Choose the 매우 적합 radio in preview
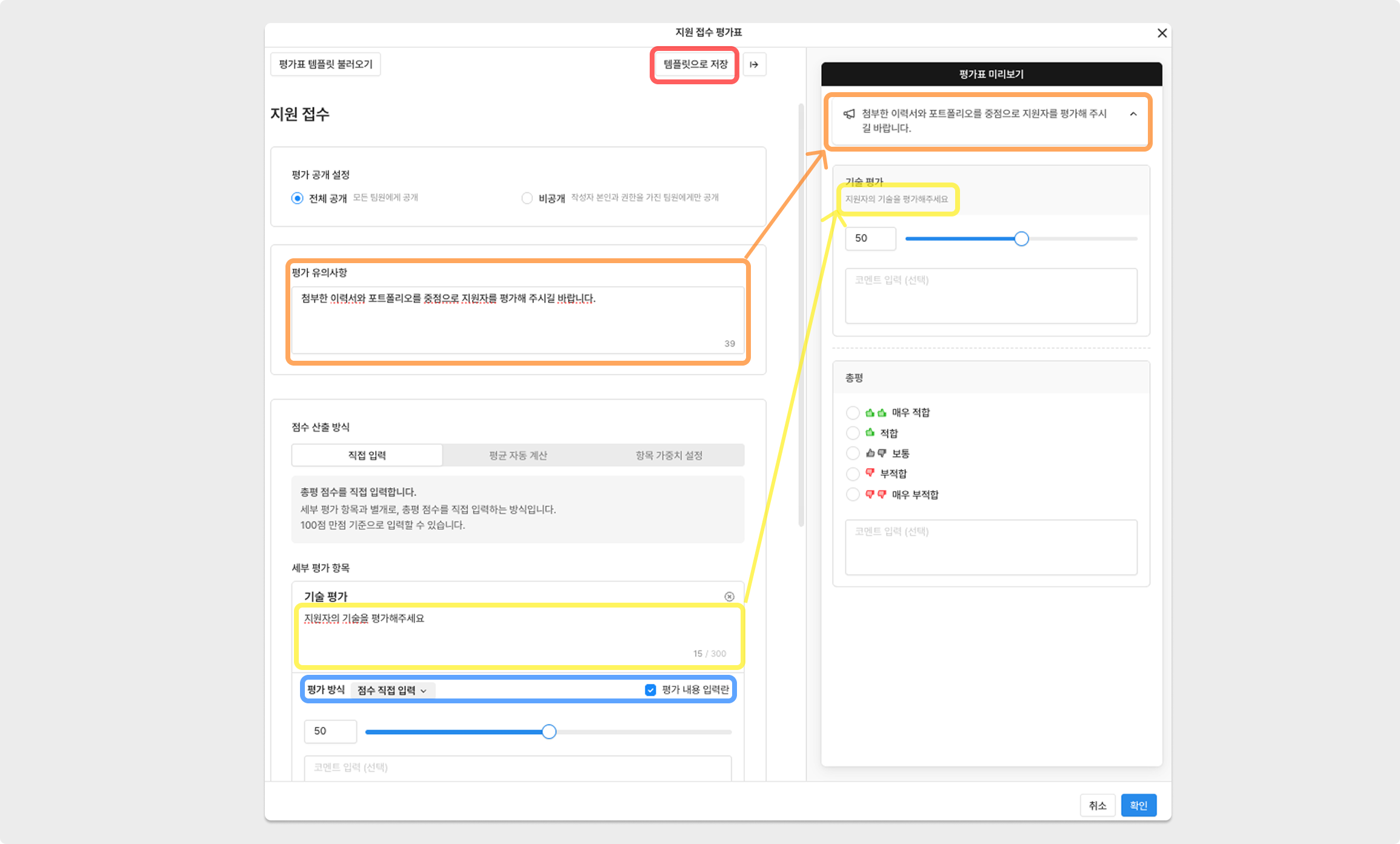The height and width of the screenshot is (844, 1400). pos(853,413)
